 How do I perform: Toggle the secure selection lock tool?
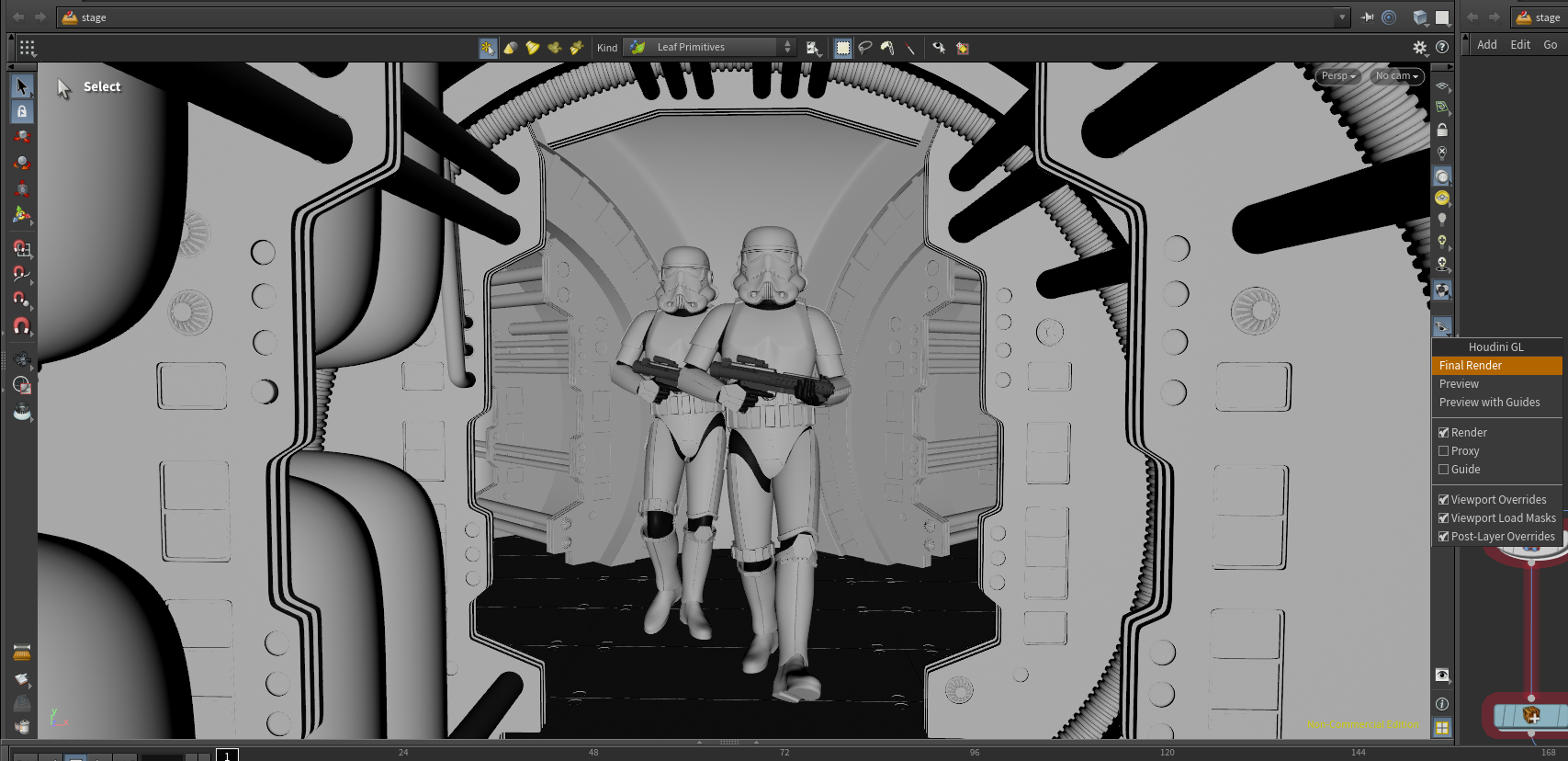coord(22,112)
